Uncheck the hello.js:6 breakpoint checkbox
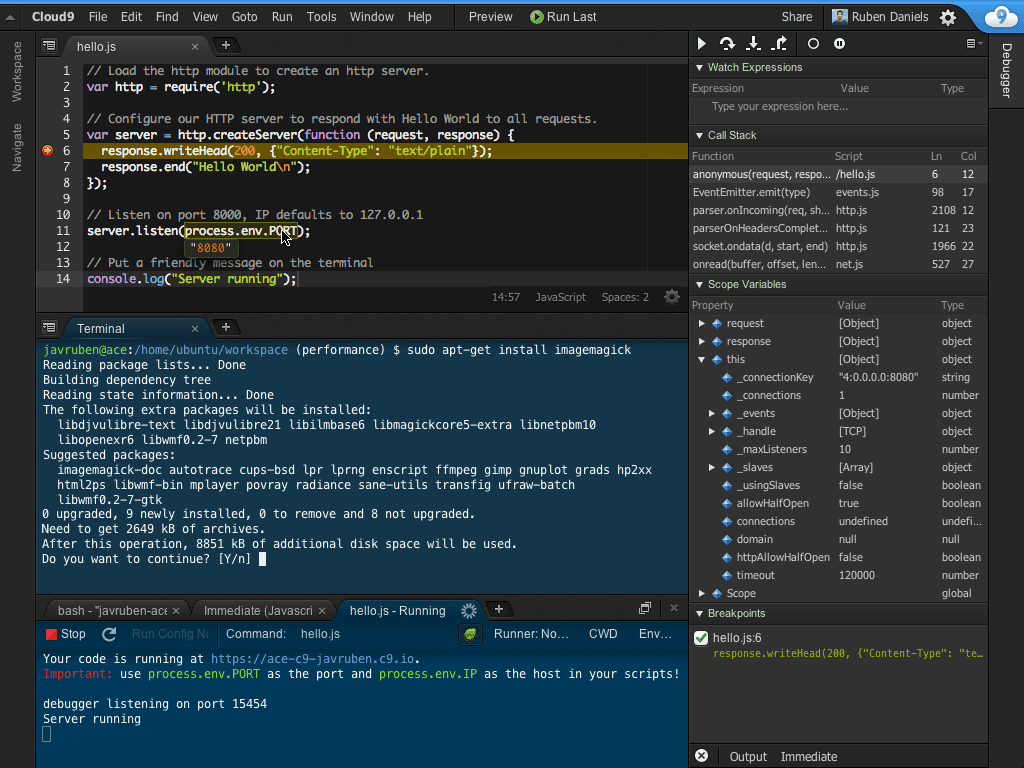 click(x=701, y=638)
